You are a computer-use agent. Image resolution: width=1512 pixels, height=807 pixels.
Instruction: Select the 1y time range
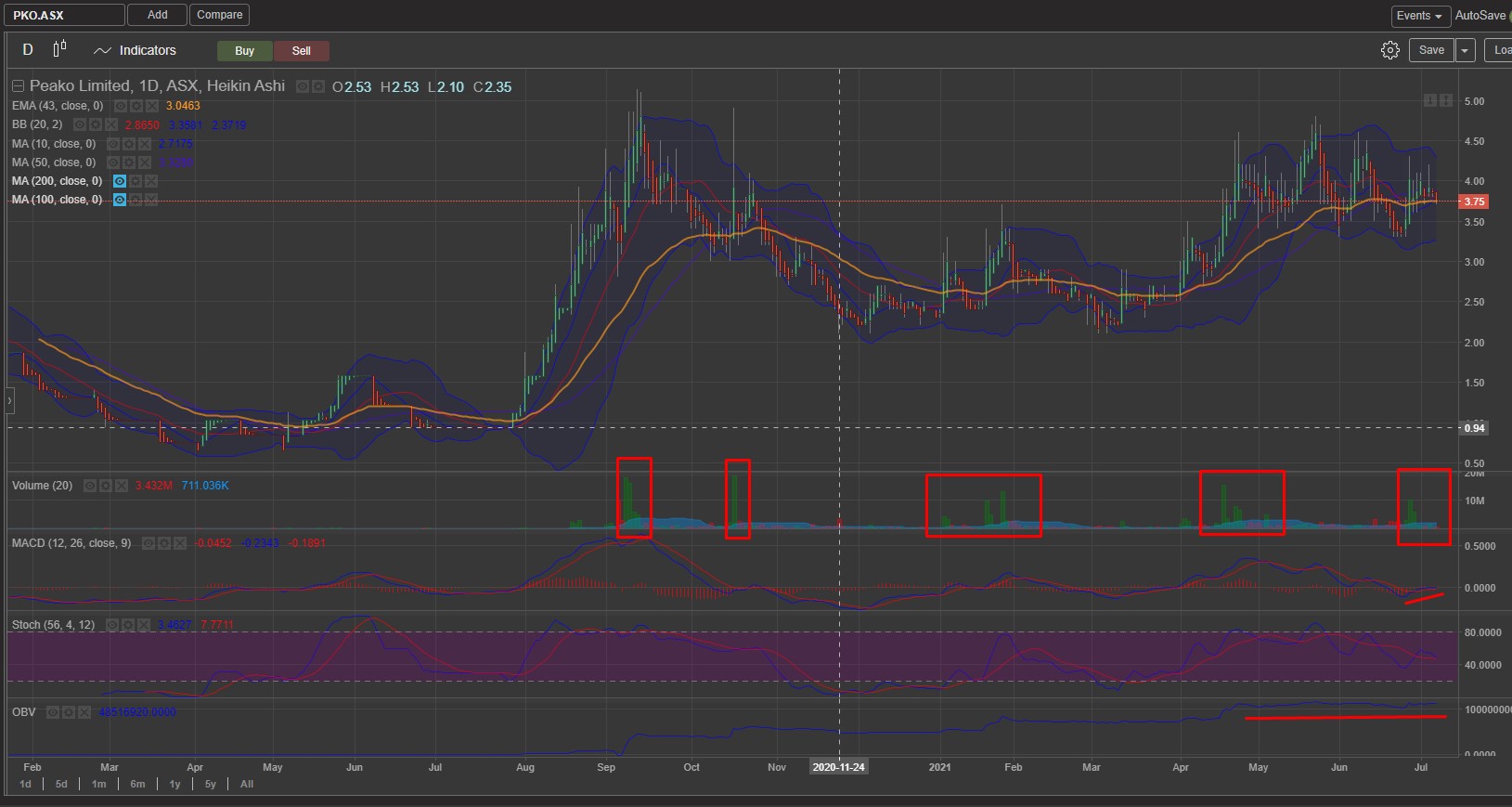[174, 784]
